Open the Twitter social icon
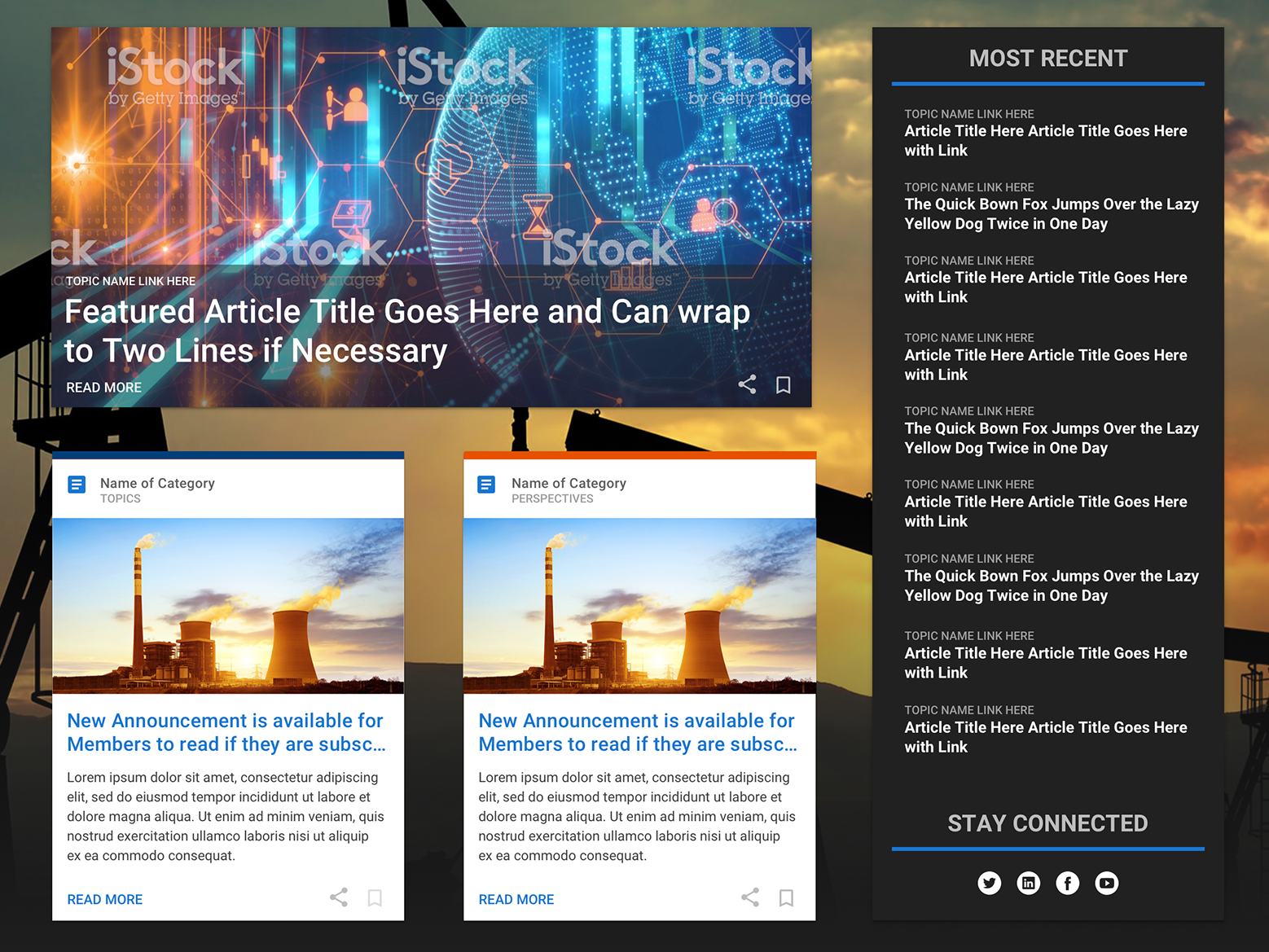Image resolution: width=1269 pixels, height=952 pixels. click(990, 883)
